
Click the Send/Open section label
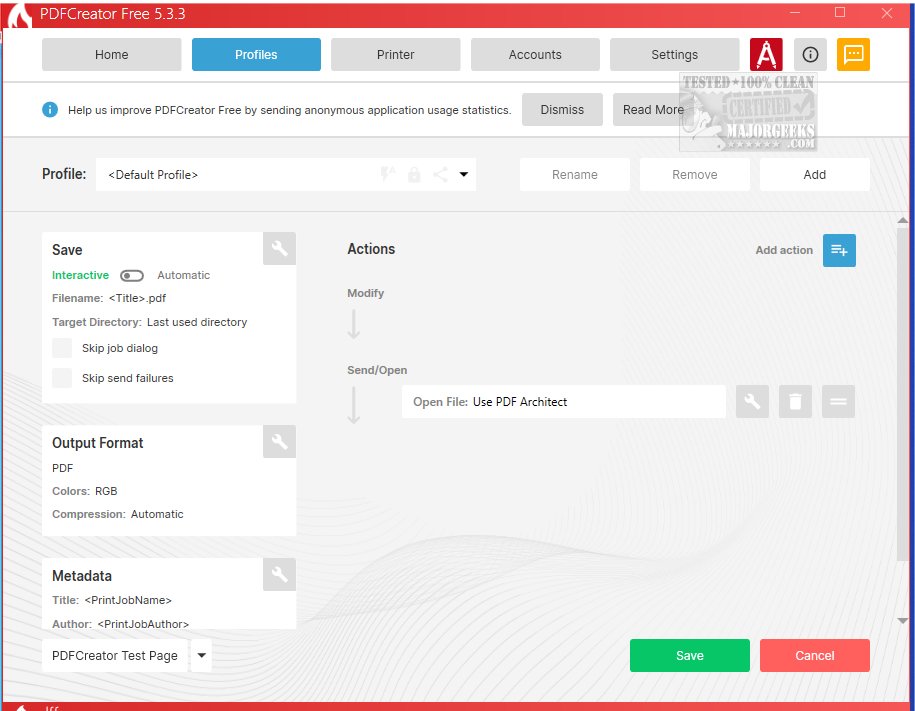pyautogui.click(x=377, y=370)
